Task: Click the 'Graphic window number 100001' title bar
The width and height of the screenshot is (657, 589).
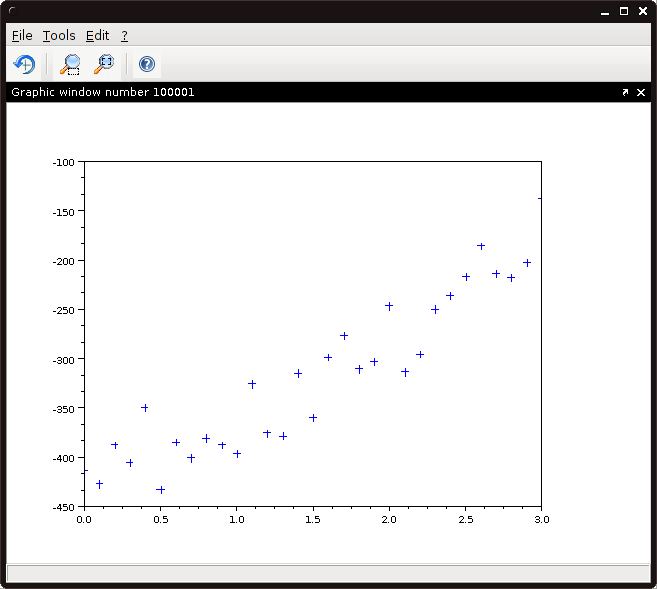Action: point(300,92)
